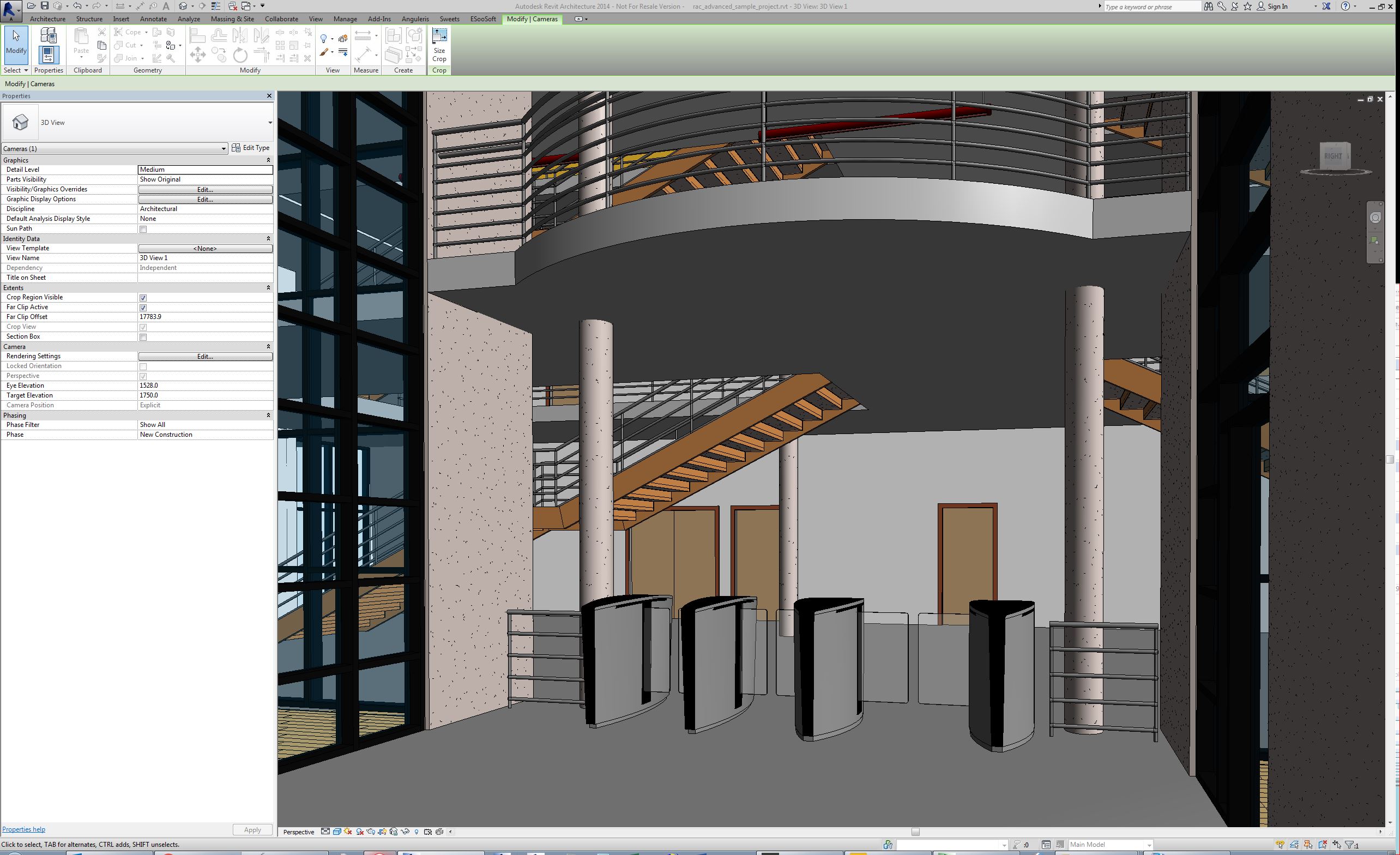
Task: Toggle Sun Path Off icon in view bar
Action: [348, 832]
